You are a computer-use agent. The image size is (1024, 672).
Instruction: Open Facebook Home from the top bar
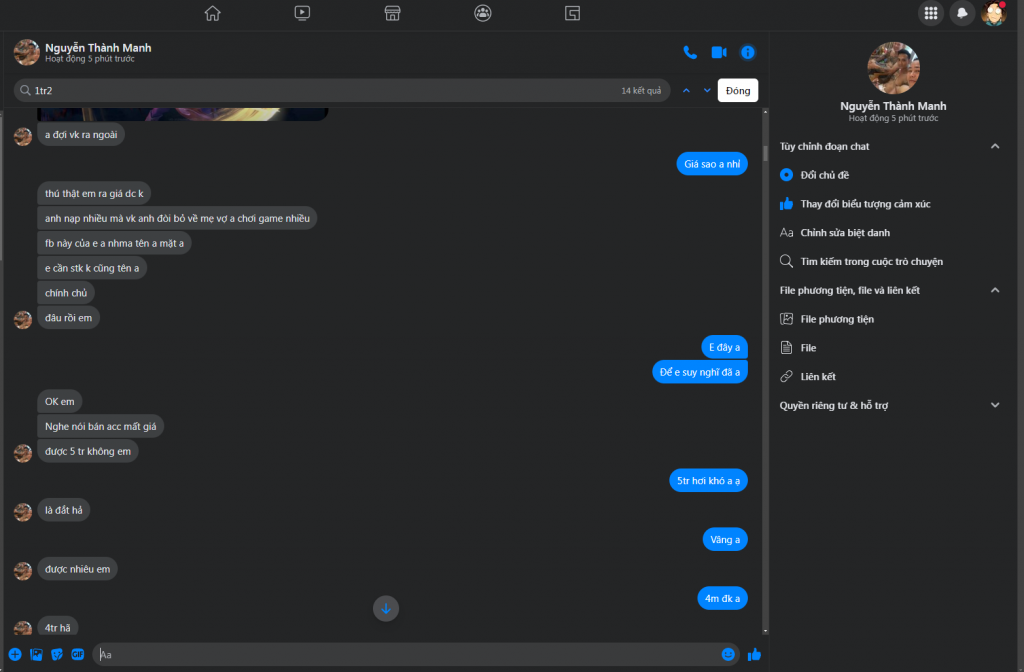pos(212,13)
